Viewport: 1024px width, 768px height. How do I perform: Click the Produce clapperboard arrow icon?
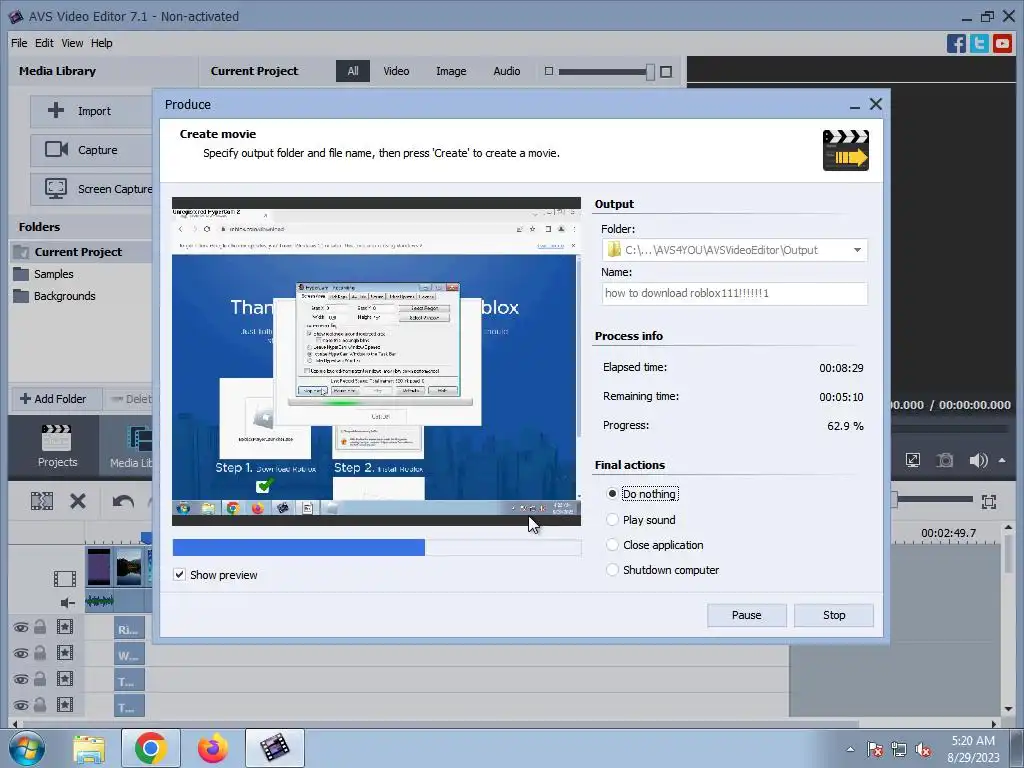[x=845, y=150]
